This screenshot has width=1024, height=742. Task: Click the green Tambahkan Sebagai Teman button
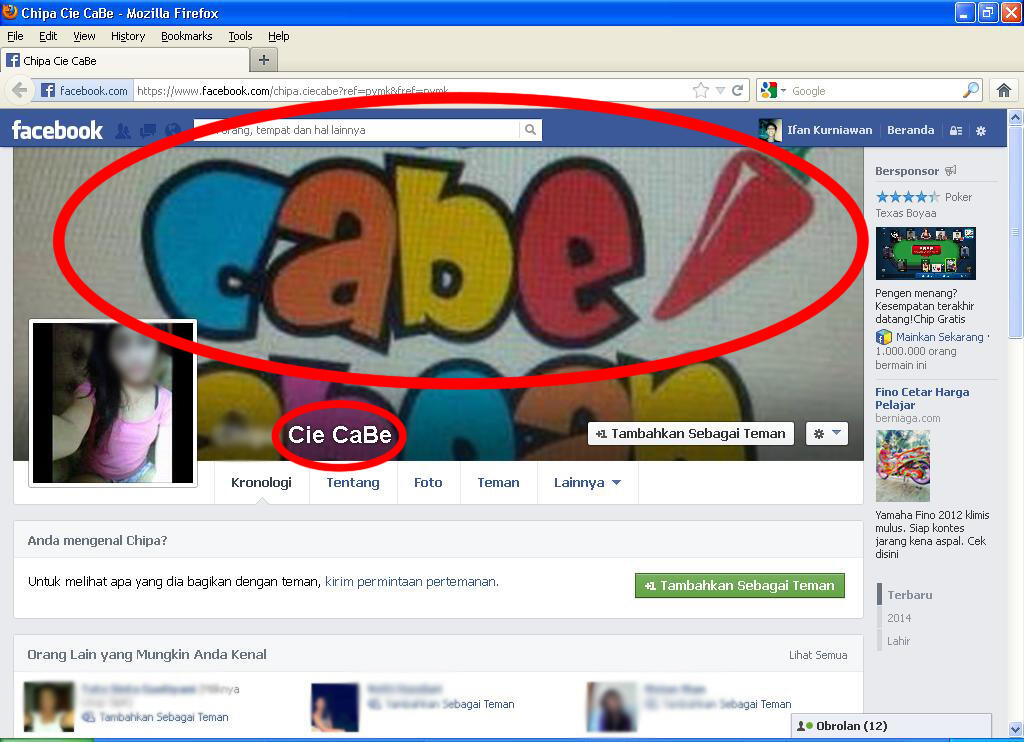coord(739,585)
